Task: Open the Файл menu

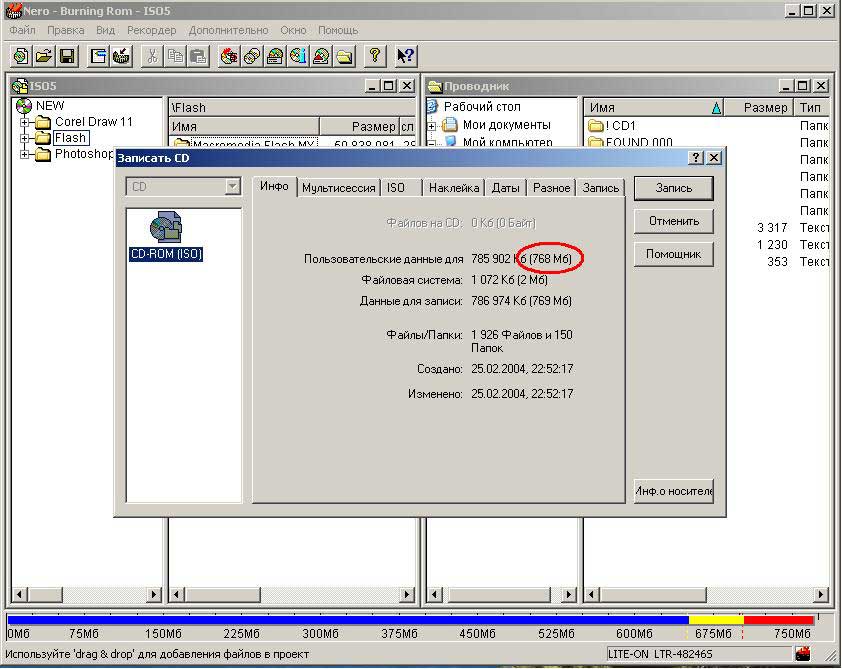Action: 23,30
